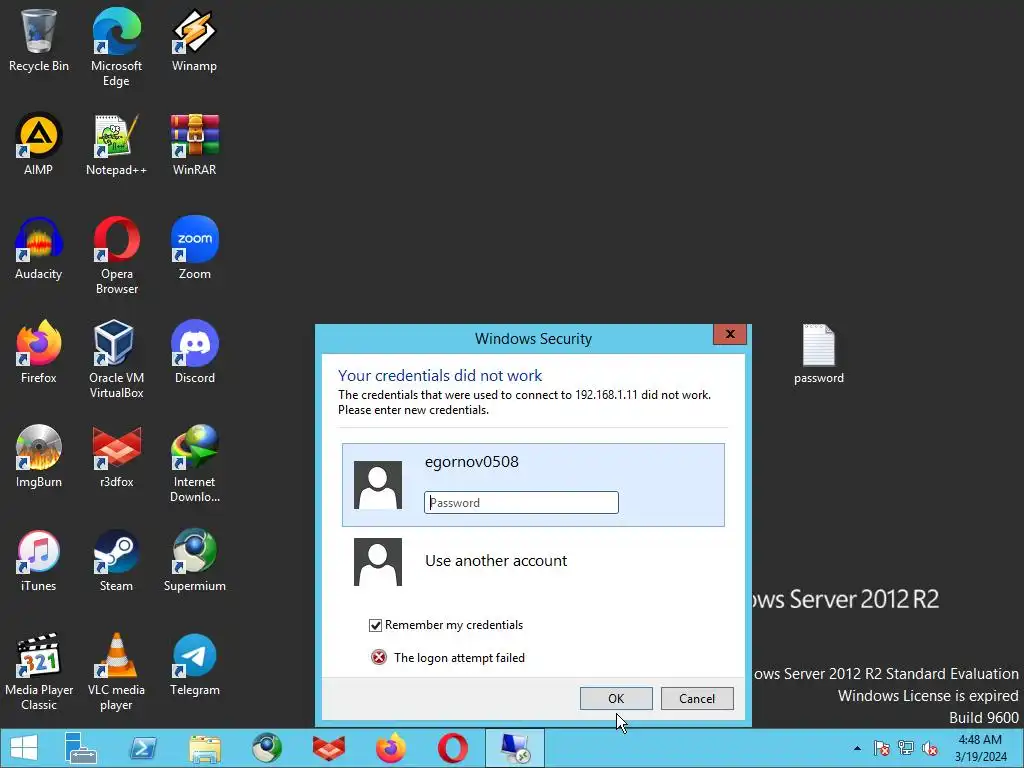The image size is (1024, 768).
Task: Click the r3dfox desktop shortcut
Action: pos(116,456)
